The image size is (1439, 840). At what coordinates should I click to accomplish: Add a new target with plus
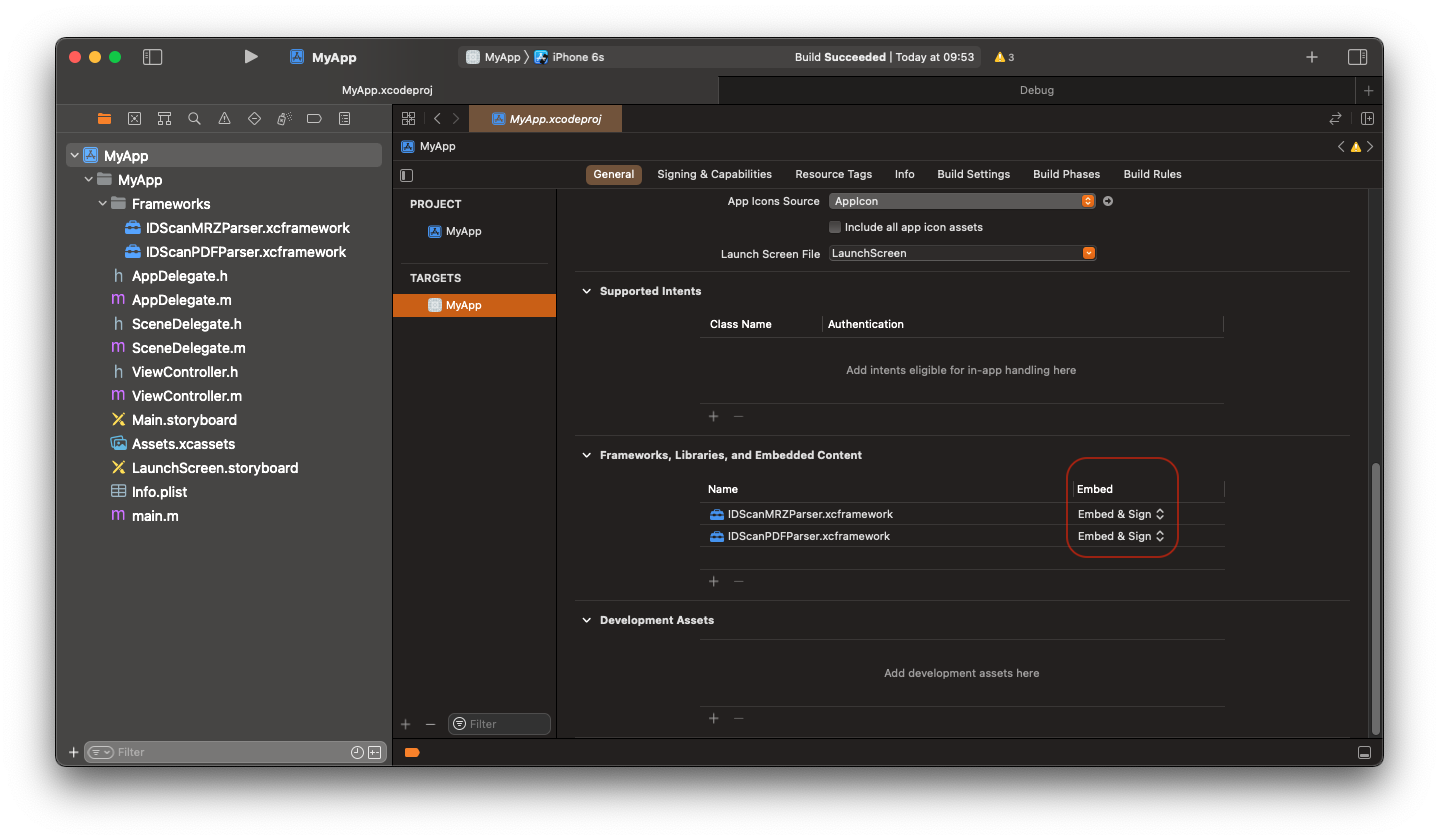[x=405, y=724]
